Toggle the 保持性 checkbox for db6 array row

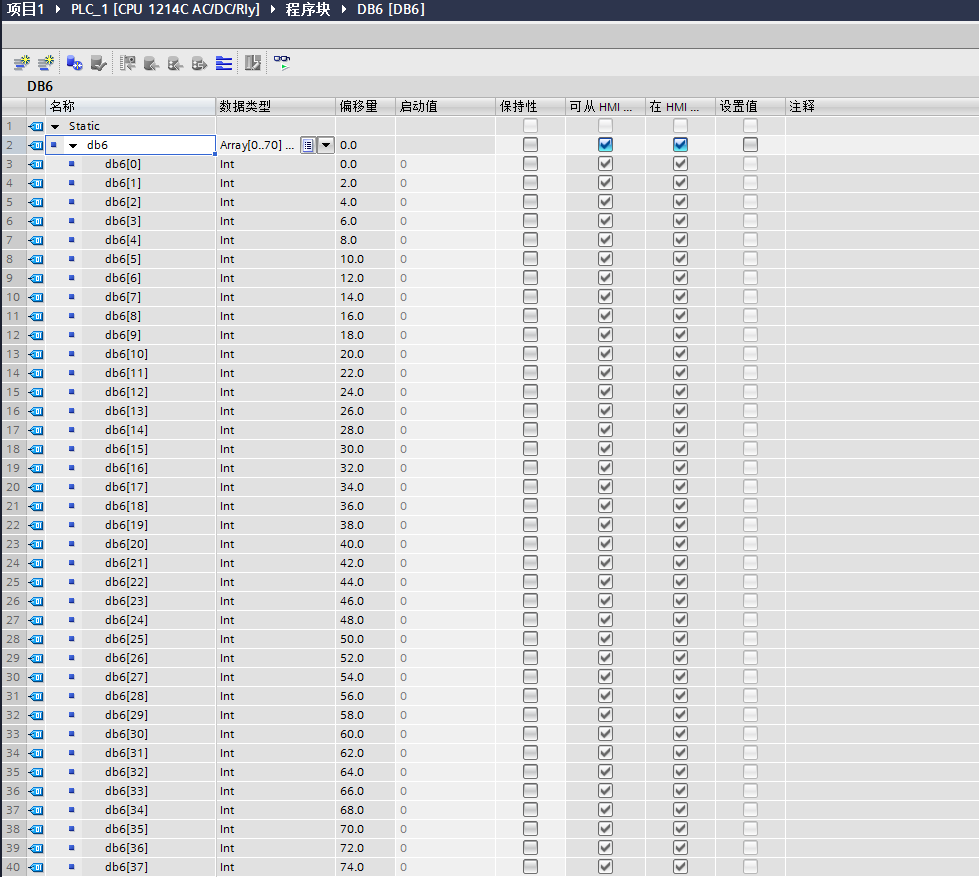[530, 145]
